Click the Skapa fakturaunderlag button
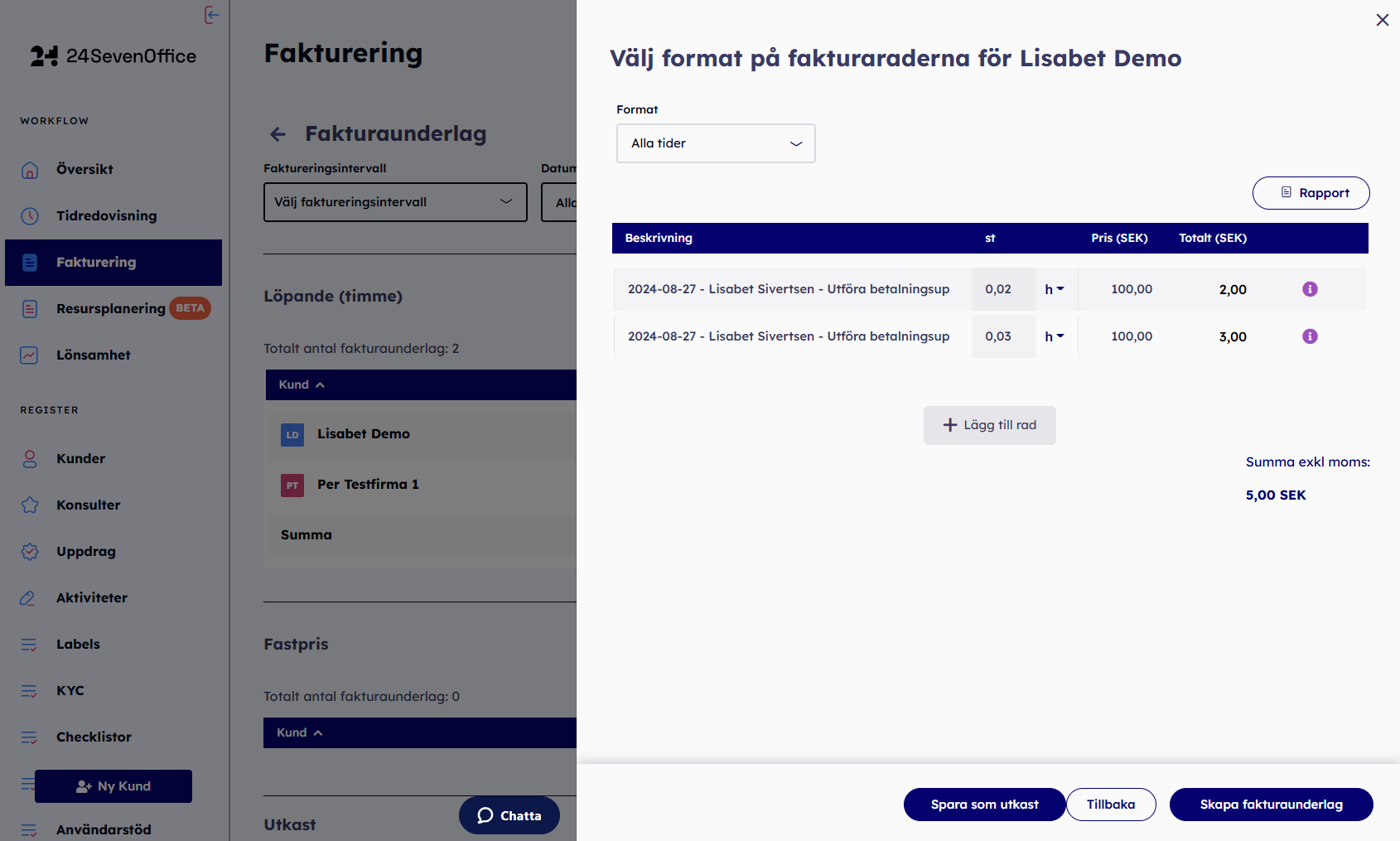 coord(1271,805)
